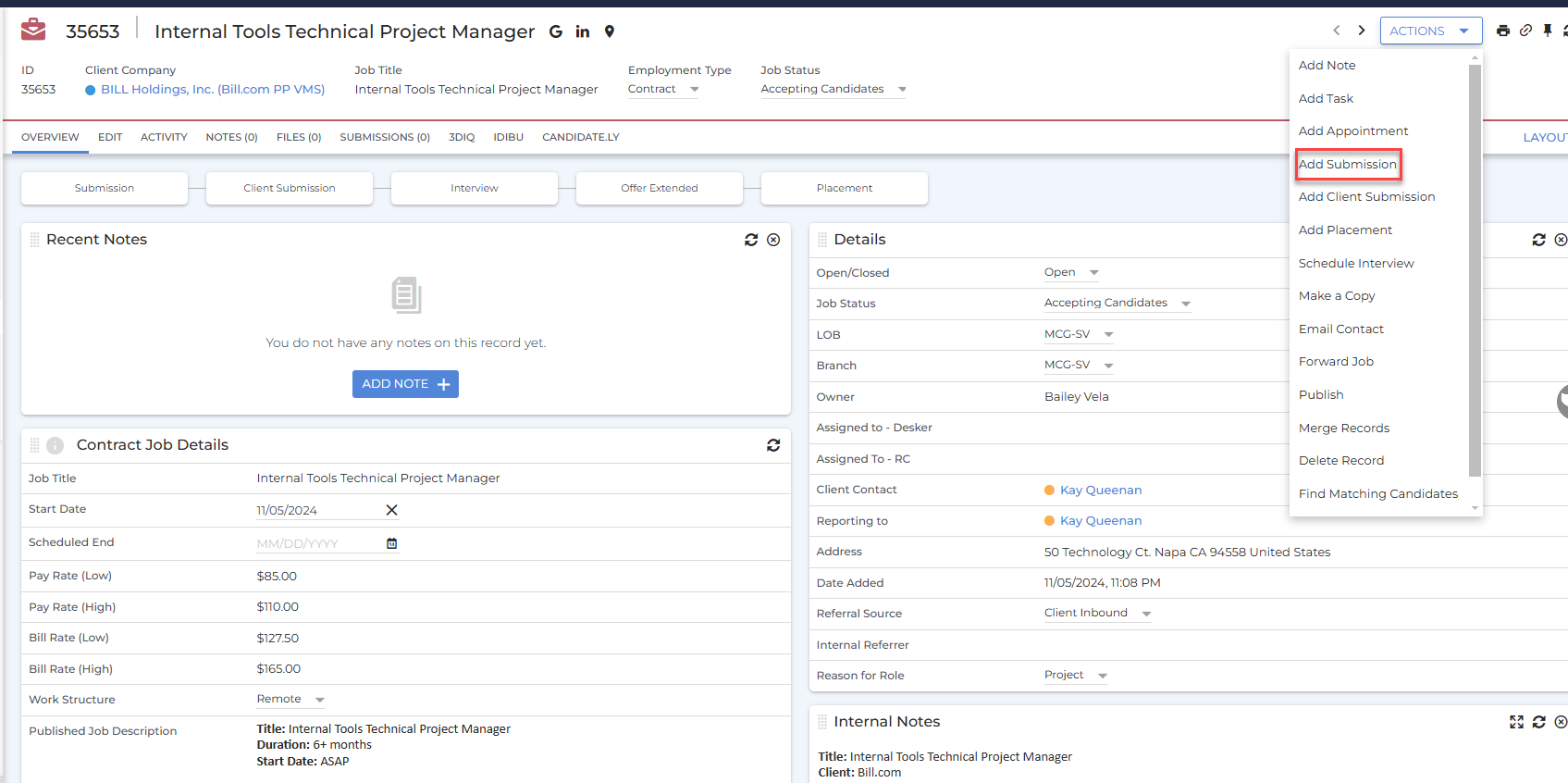Open Work Structure Remote dropdown
1568x783 pixels.
click(290, 700)
